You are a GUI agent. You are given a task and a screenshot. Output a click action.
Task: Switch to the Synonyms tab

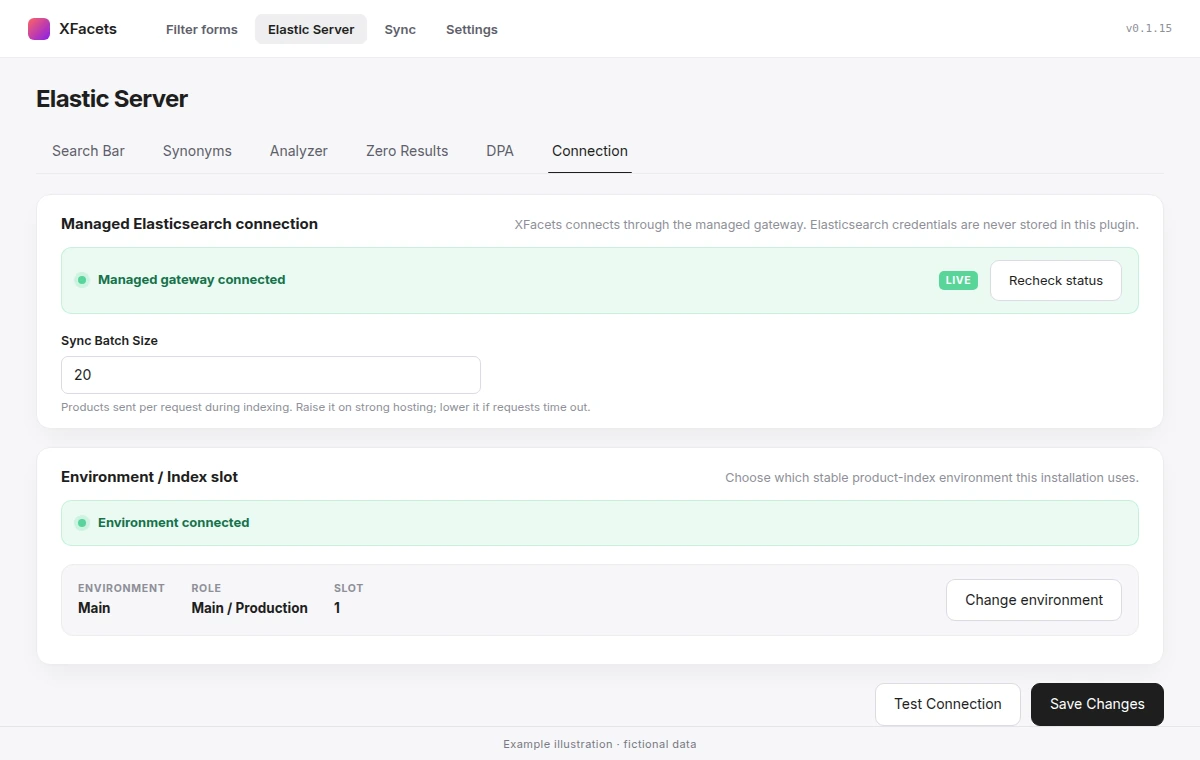point(197,151)
